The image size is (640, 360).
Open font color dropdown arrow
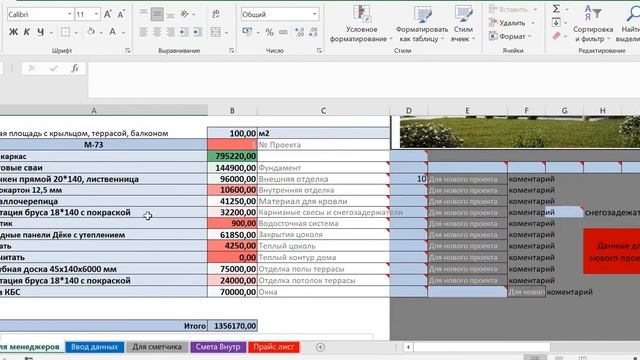124,32
